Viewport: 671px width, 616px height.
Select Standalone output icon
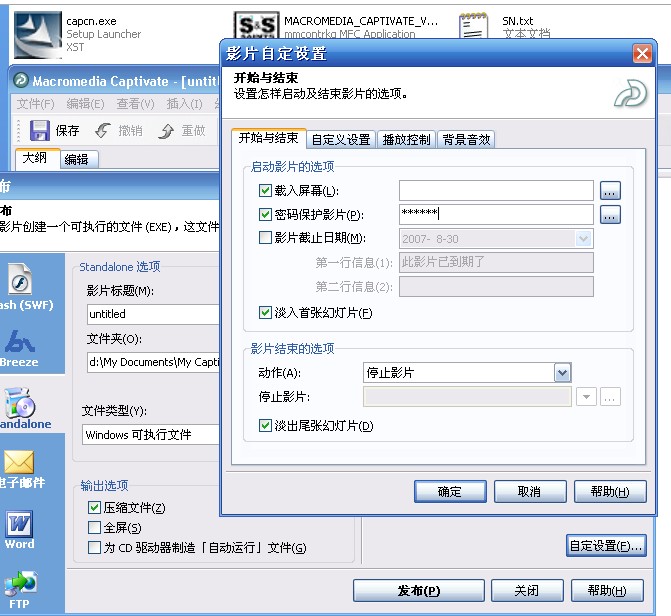click(20, 402)
